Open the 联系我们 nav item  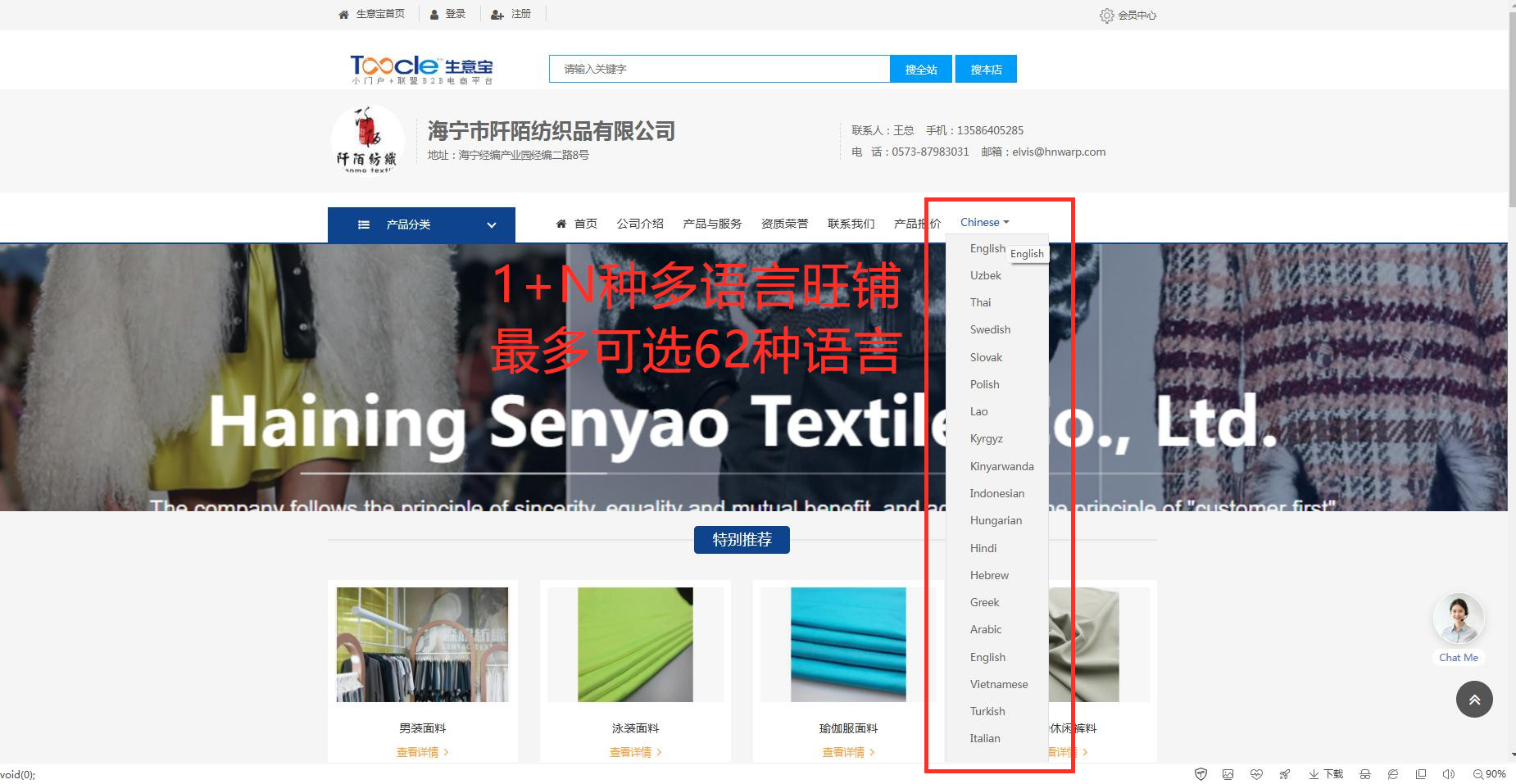[x=851, y=224]
